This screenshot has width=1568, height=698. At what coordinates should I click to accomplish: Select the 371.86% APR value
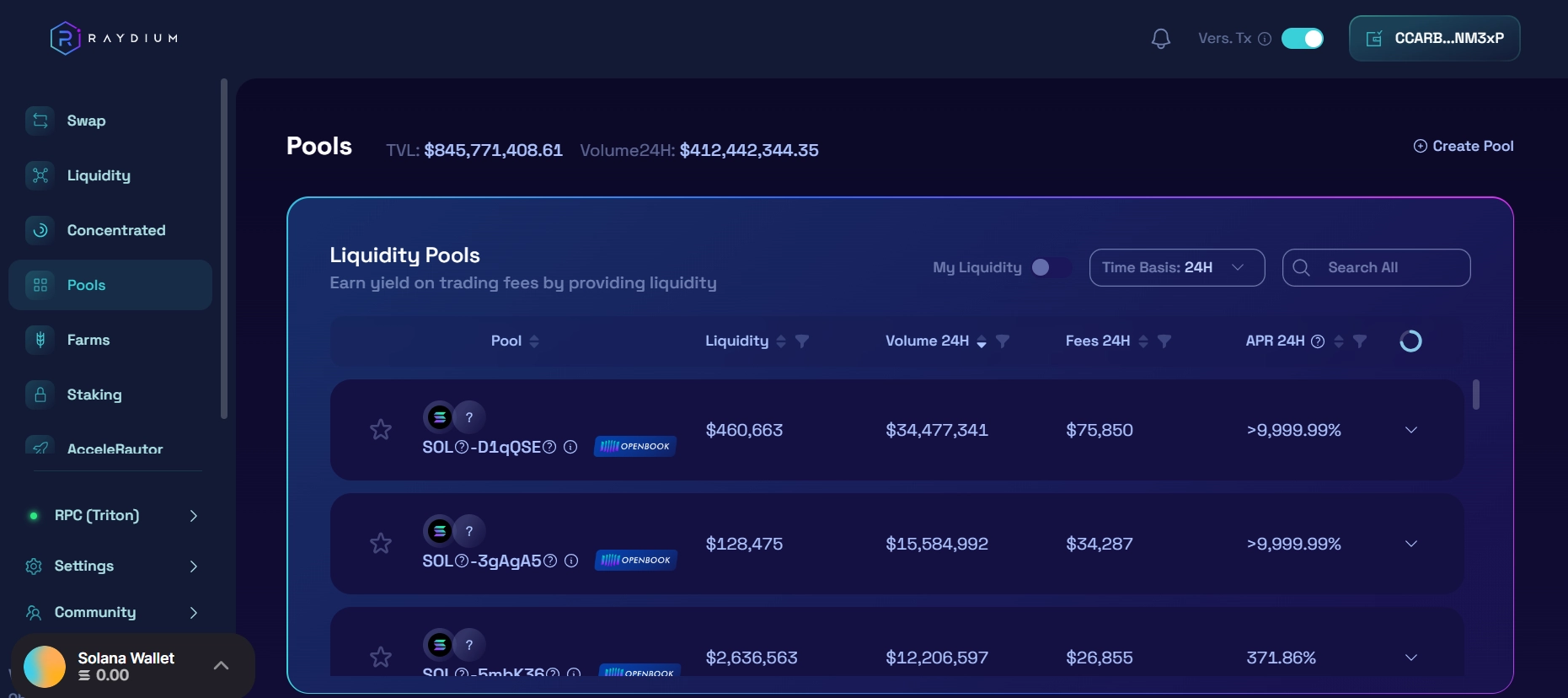1282,658
